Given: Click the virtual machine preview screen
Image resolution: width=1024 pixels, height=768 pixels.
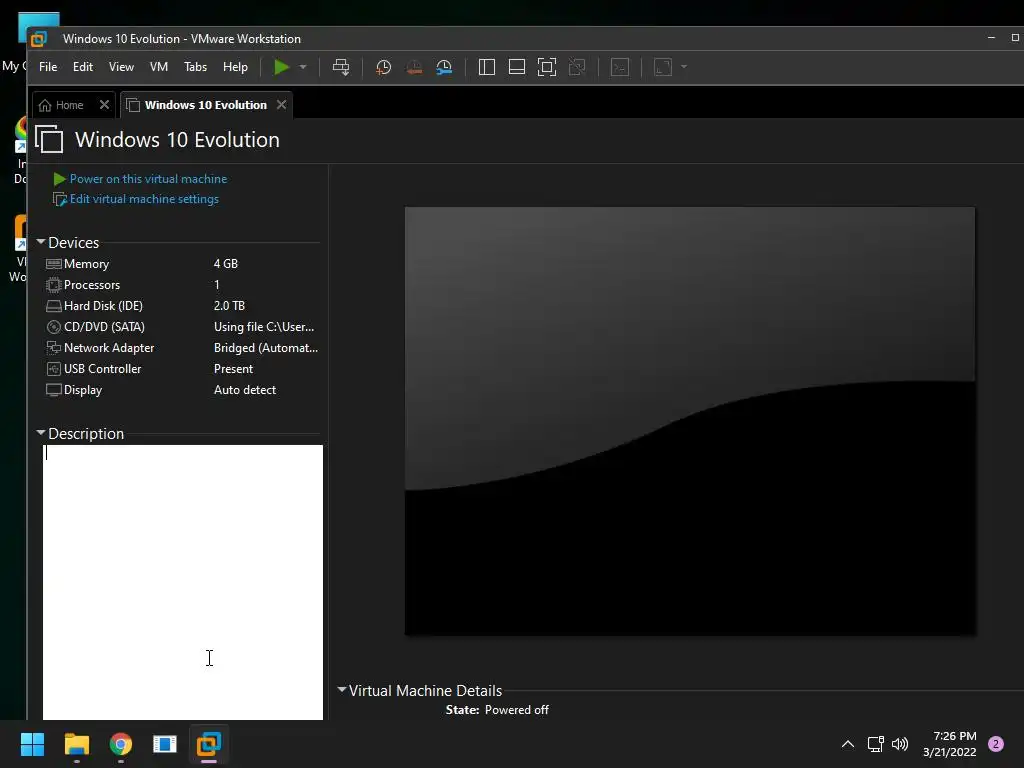Looking at the screenshot, I should point(690,421).
